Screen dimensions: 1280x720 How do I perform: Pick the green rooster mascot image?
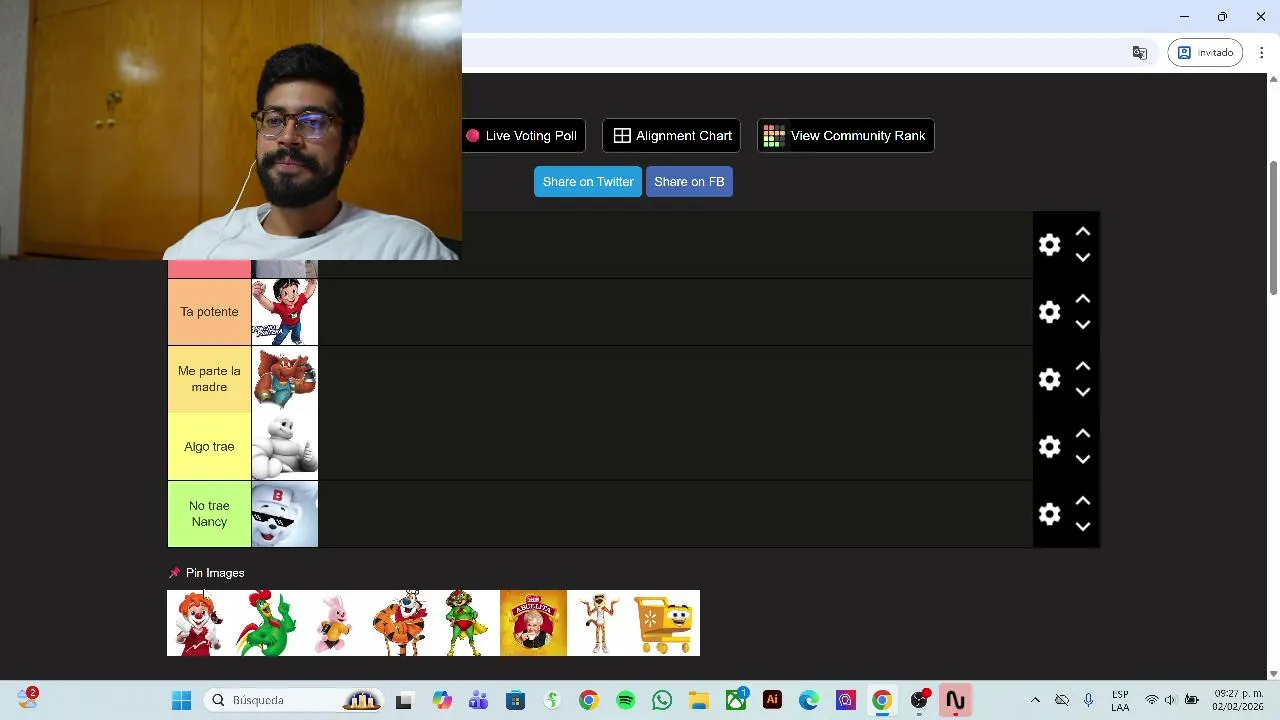coord(267,623)
